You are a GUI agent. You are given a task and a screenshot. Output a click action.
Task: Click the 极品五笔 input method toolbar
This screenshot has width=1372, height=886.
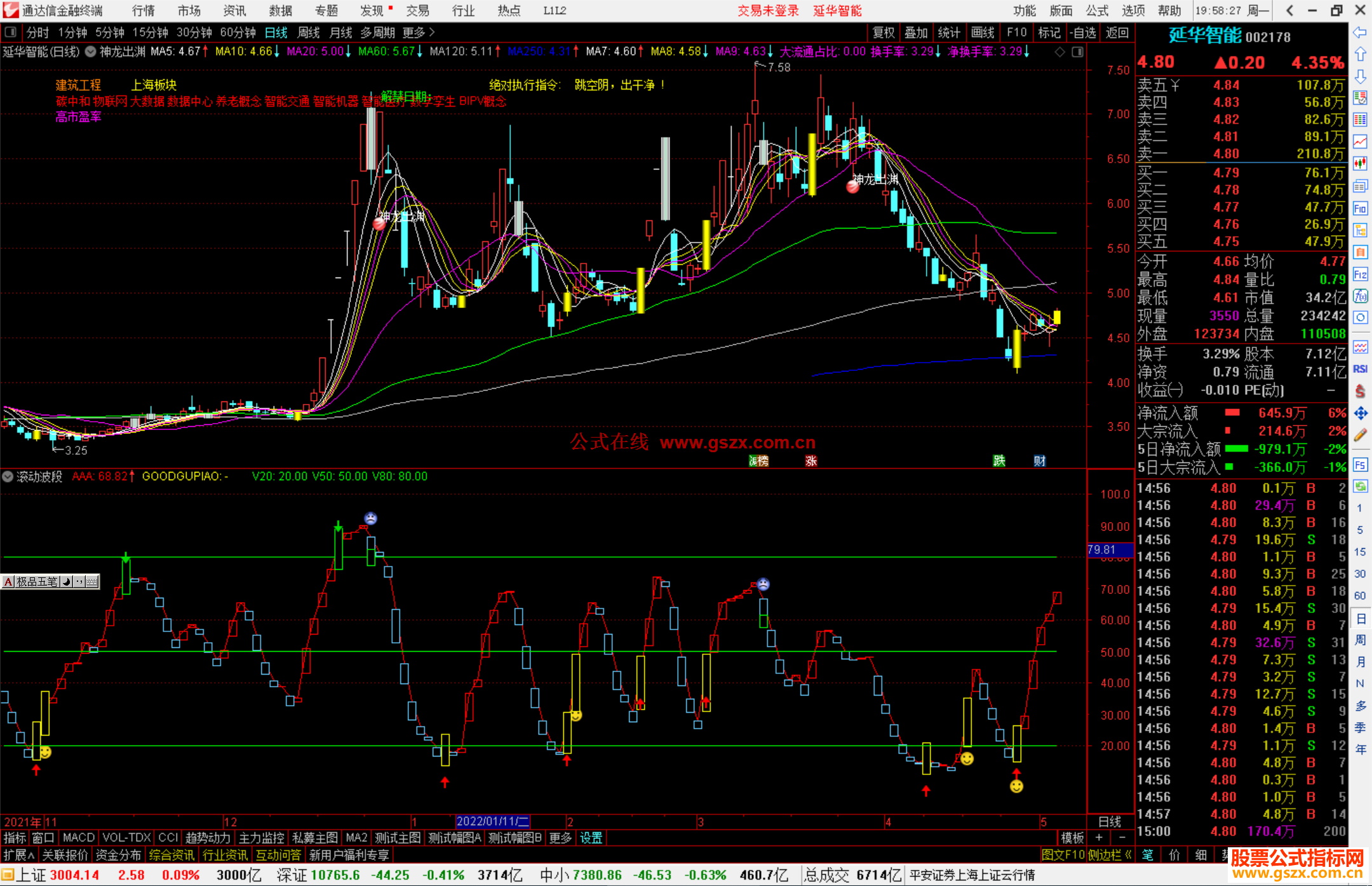click(50, 581)
